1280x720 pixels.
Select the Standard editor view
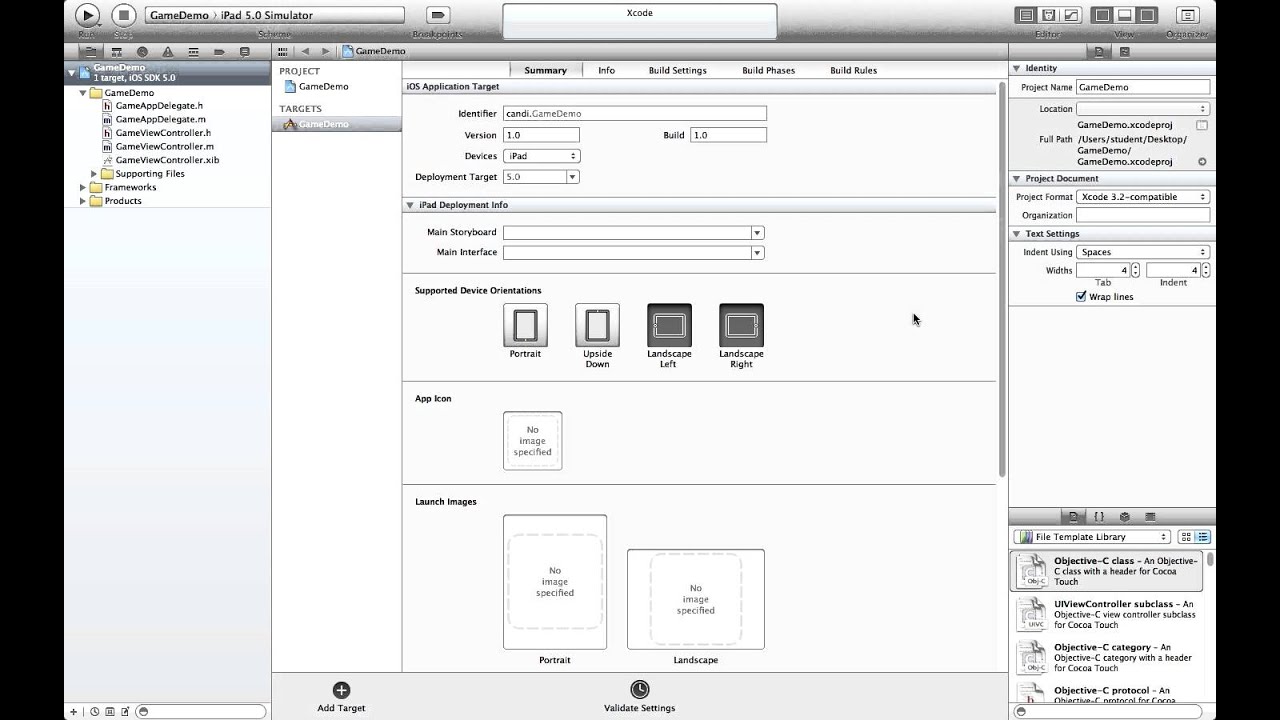coord(1026,15)
